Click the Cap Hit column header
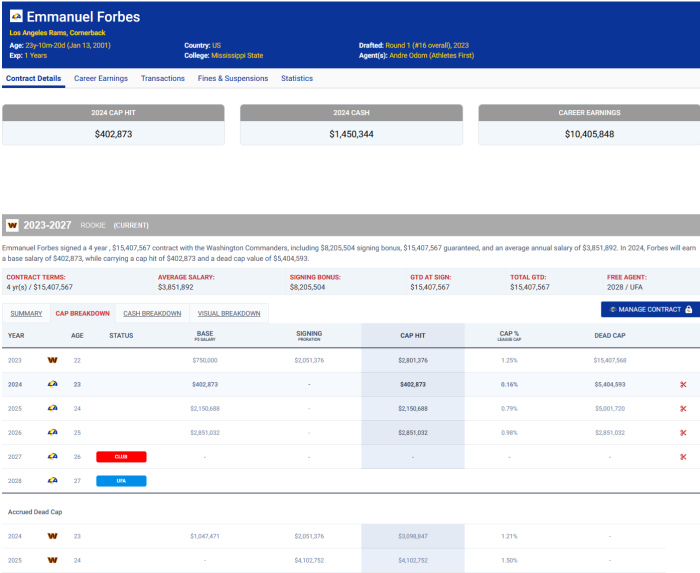Viewport: 700px width, 573px height. (413, 336)
